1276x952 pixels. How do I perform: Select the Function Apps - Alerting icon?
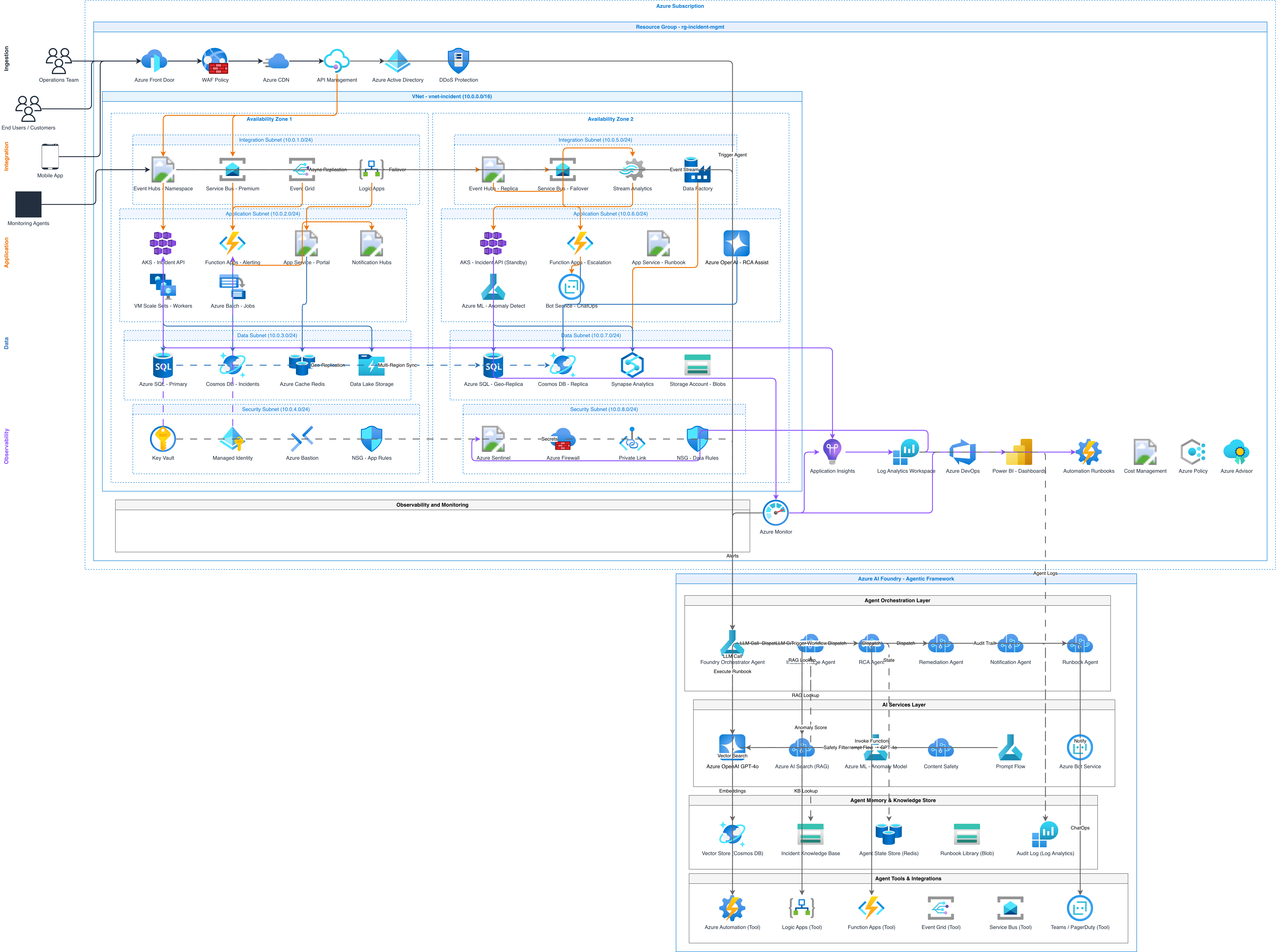pos(232,243)
